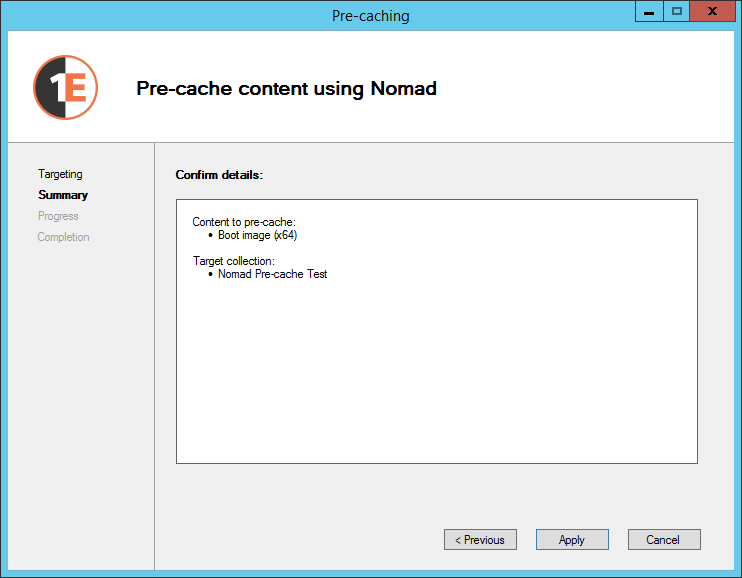Select the 'Nomad Pre-cache Test' collection entry
742x578 pixels.
click(x=272, y=274)
